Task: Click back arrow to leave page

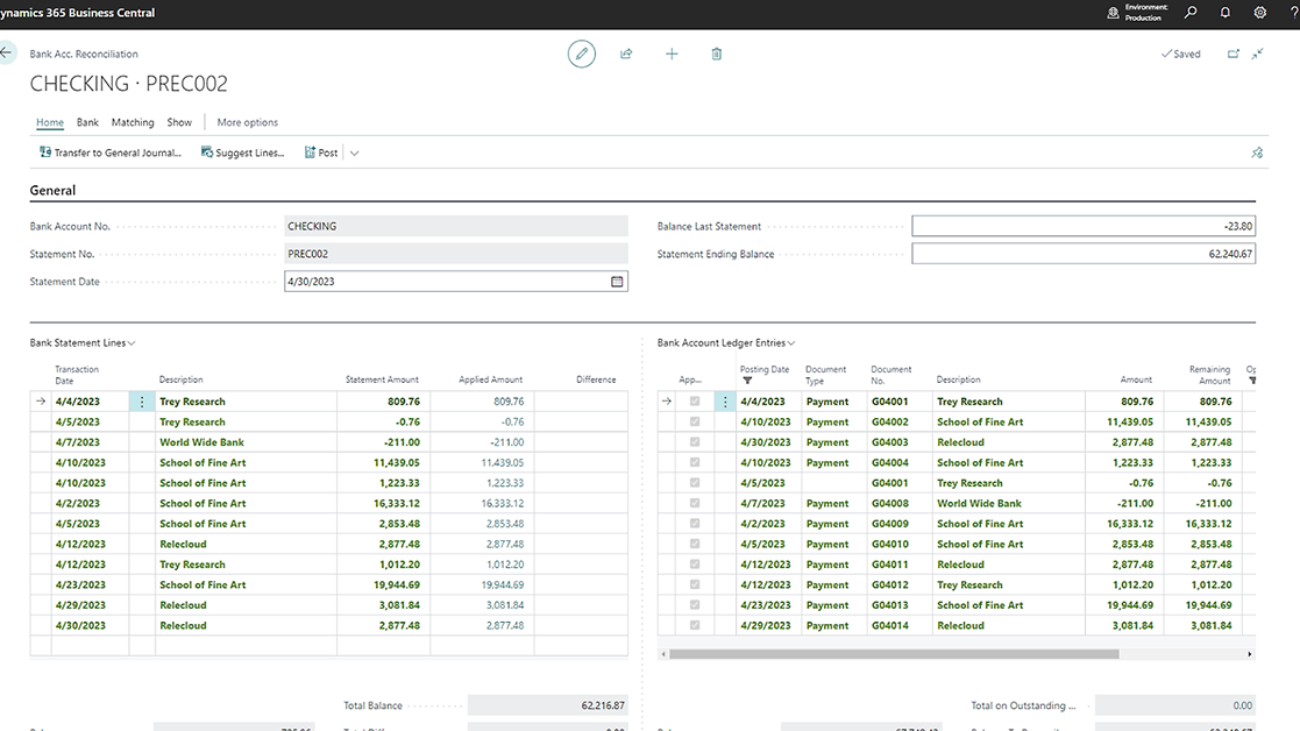Action: [x=8, y=54]
